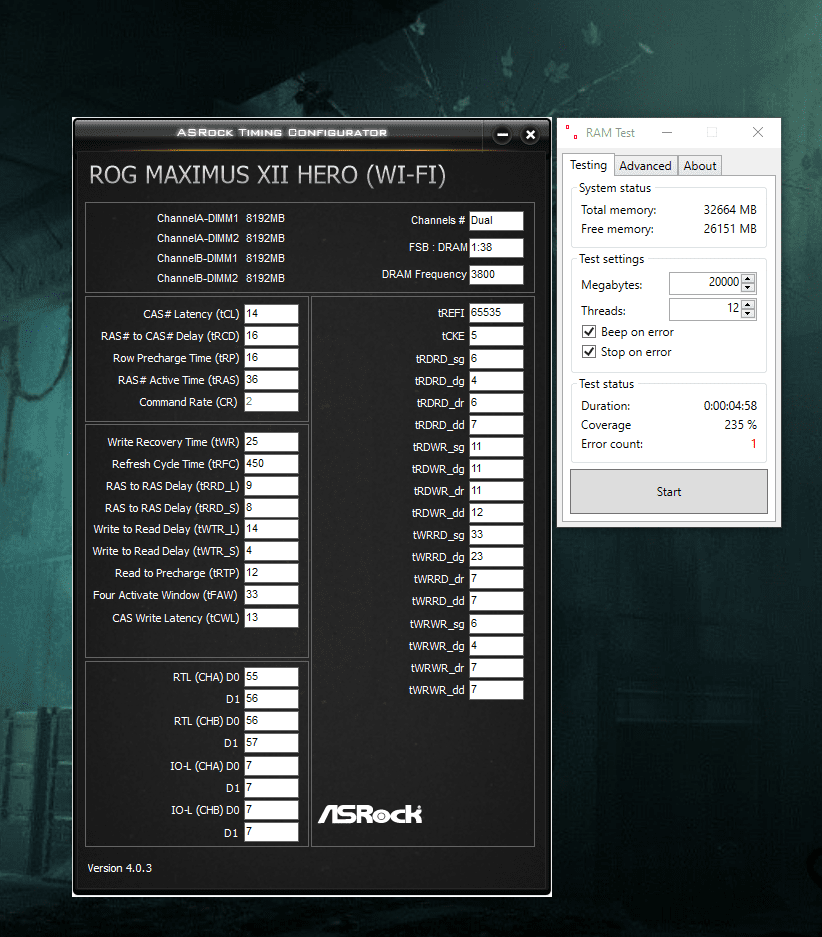Click the tWRRD_dg field
The width and height of the screenshot is (822, 937).
point(496,557)
